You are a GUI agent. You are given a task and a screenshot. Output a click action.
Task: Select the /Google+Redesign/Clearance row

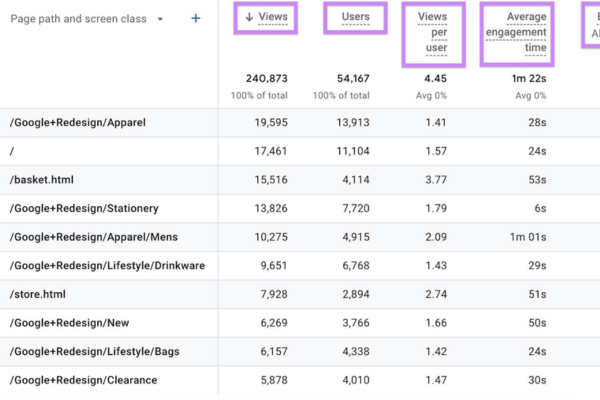click(300, 380)
